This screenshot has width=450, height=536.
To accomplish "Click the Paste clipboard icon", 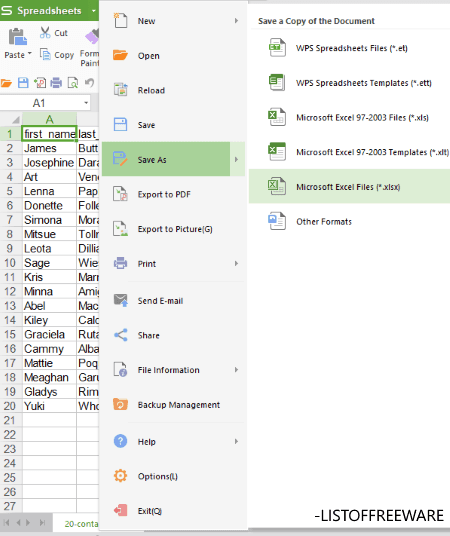I will click(x=17, y=37).
